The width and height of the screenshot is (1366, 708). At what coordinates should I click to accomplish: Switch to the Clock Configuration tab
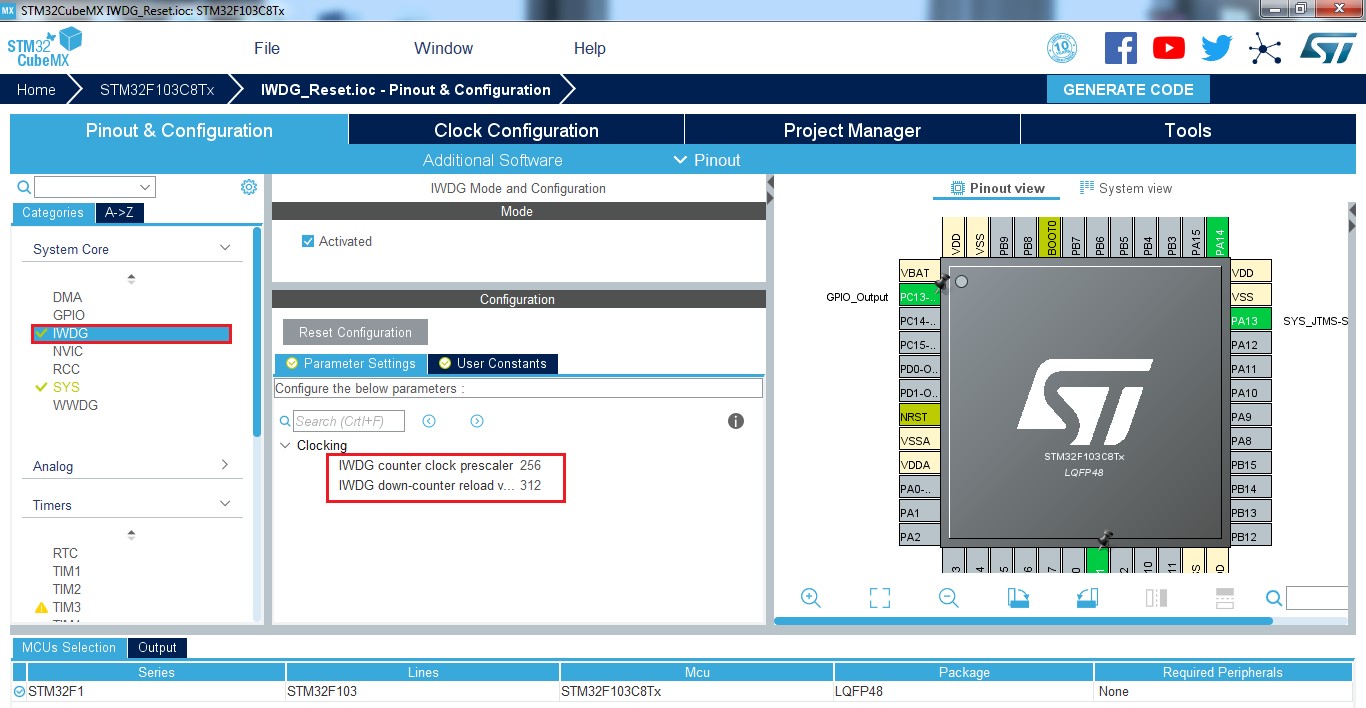click(x=516, y=130)
